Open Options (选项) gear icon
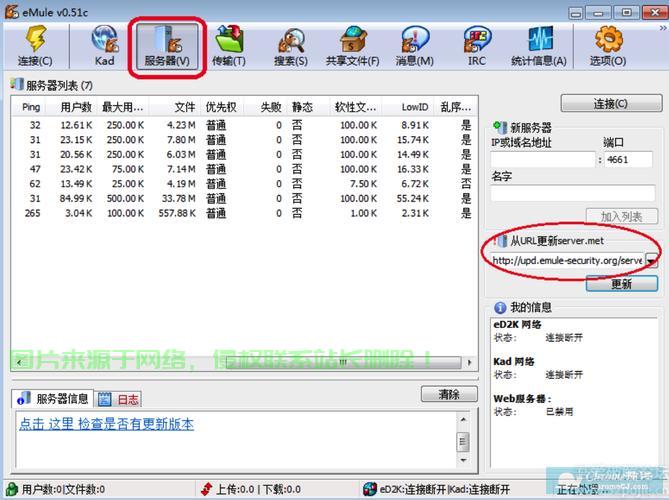Image resolution: width=669 pixels, height=500 pixels. click(x=608, y=46)
